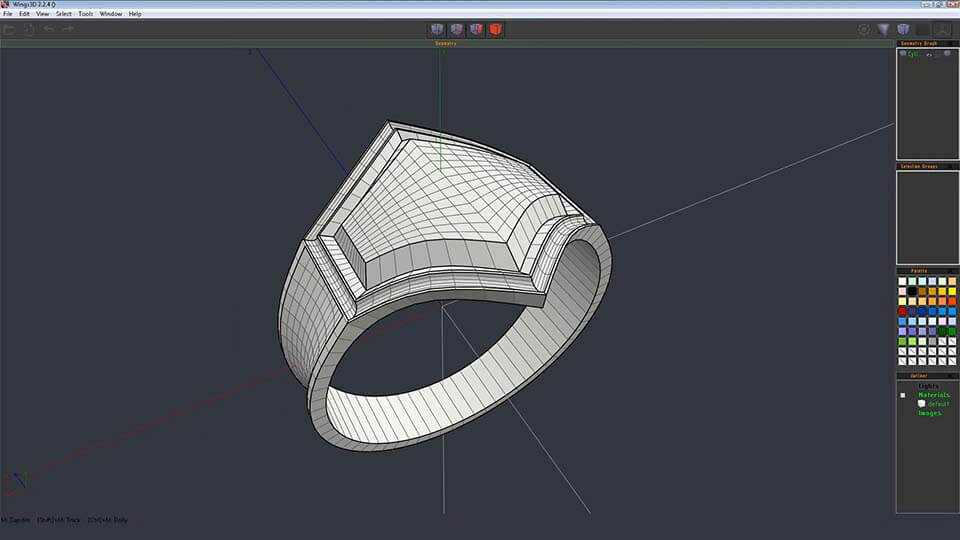960x540 pixels.
Task: Click the Geometry window title bar
Action: (x=447, y=43)
